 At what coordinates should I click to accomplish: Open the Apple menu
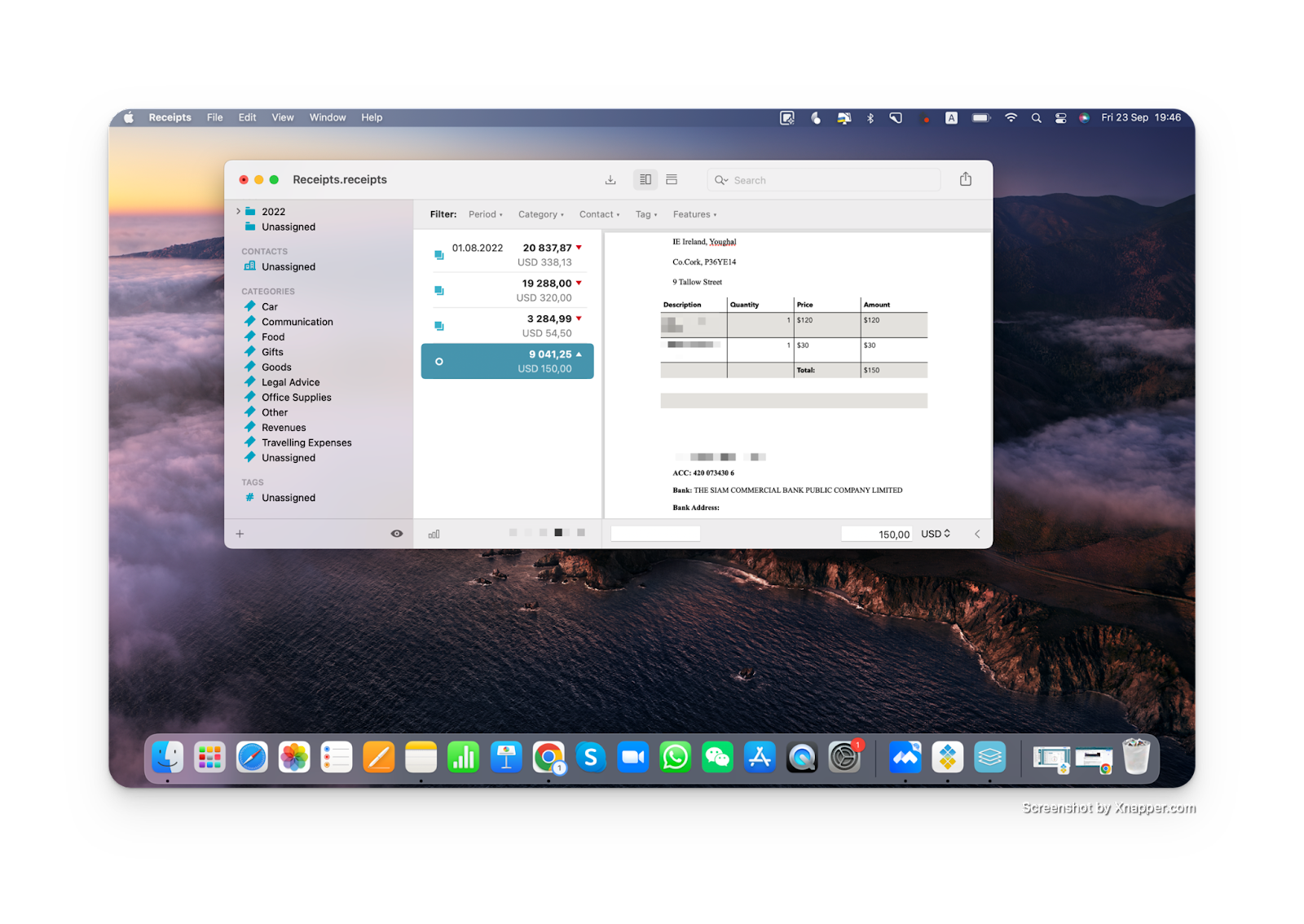point(129,118)
